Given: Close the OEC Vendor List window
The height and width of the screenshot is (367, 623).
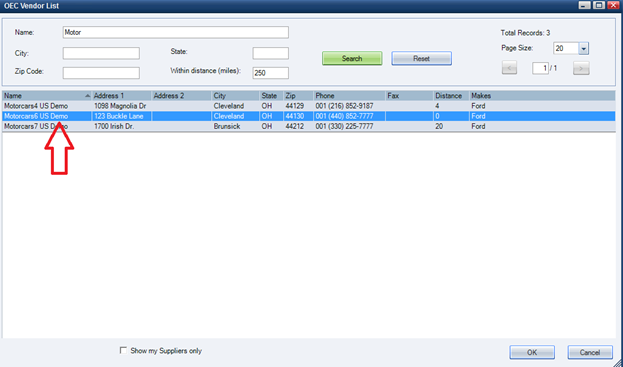Looking at the screenshot, I should (613, 5).
